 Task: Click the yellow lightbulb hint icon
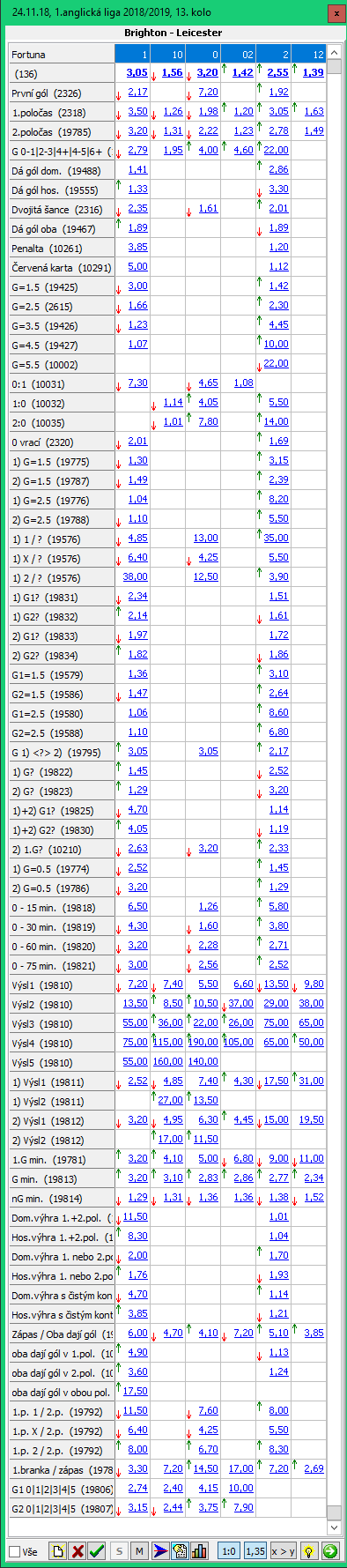pyautogui.click(x=309, y=1550)
